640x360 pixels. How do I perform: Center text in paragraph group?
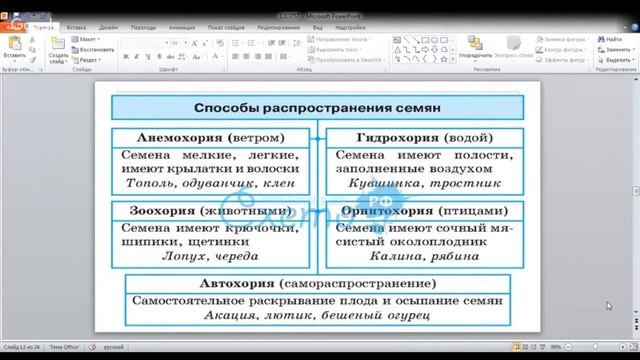coord(247,56)
